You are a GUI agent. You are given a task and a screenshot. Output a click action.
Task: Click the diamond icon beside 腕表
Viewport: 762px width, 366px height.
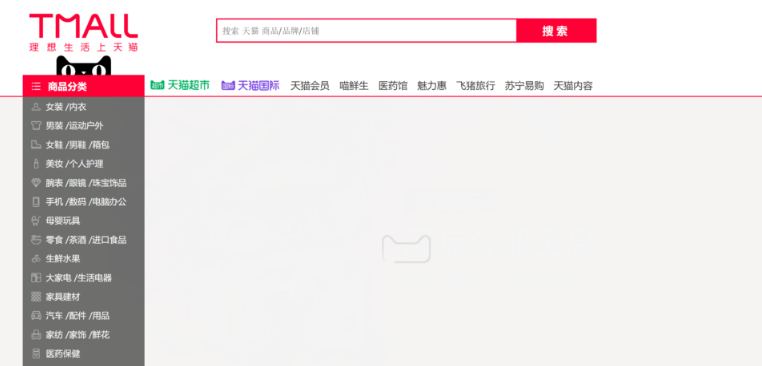pyautogui.click(x=36, y=183)
